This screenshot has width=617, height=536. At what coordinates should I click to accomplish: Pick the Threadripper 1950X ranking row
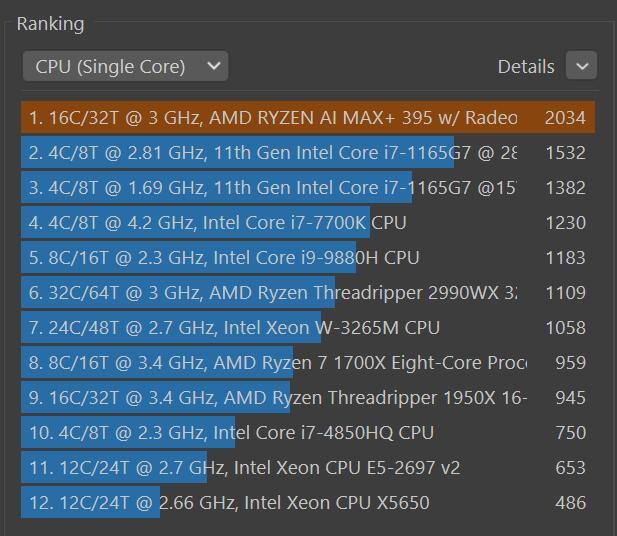(x=272, y=398)
